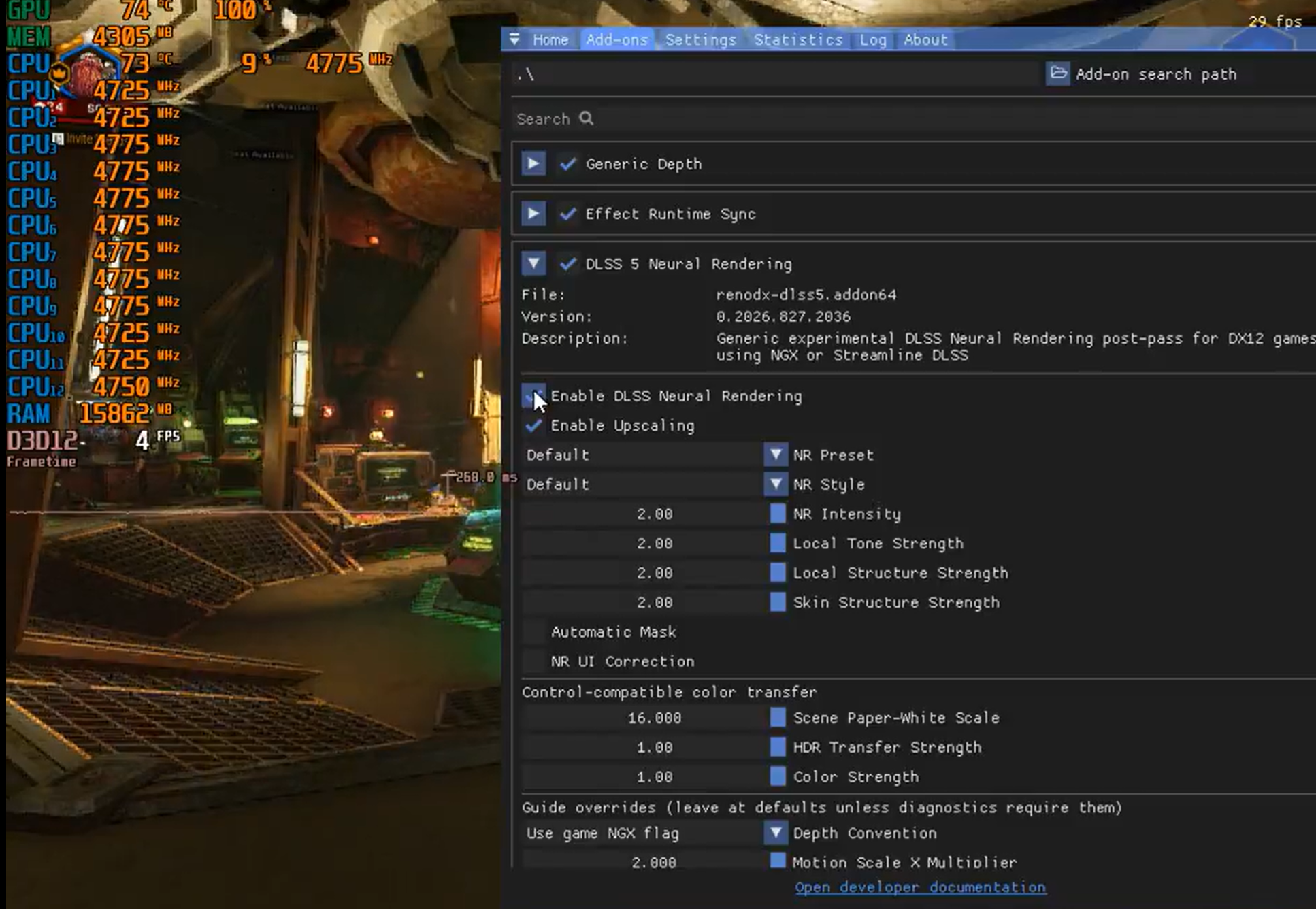Click the Scene Paper-White Scale slider

coord(655,718)
